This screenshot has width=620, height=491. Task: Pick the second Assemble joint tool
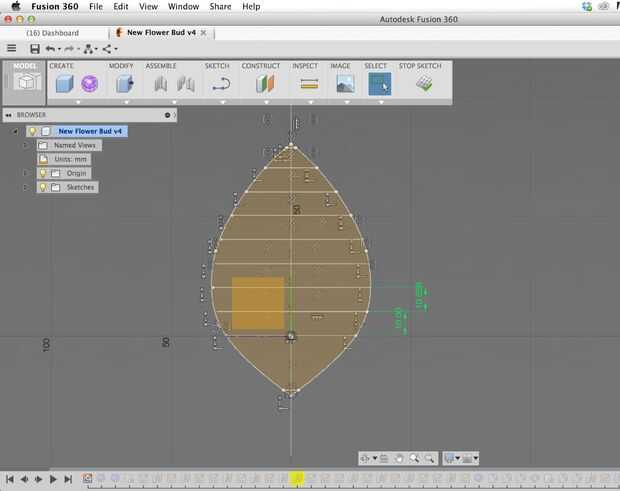(186, 84)
